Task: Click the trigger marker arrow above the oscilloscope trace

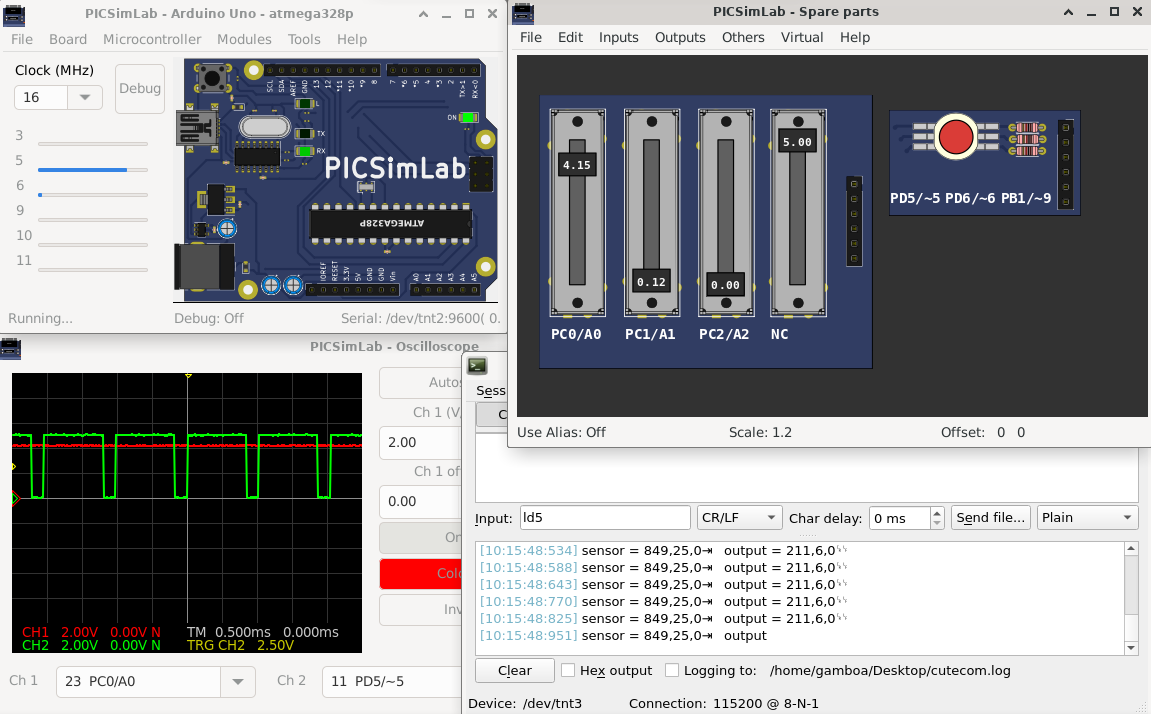Action: [188, 377]
